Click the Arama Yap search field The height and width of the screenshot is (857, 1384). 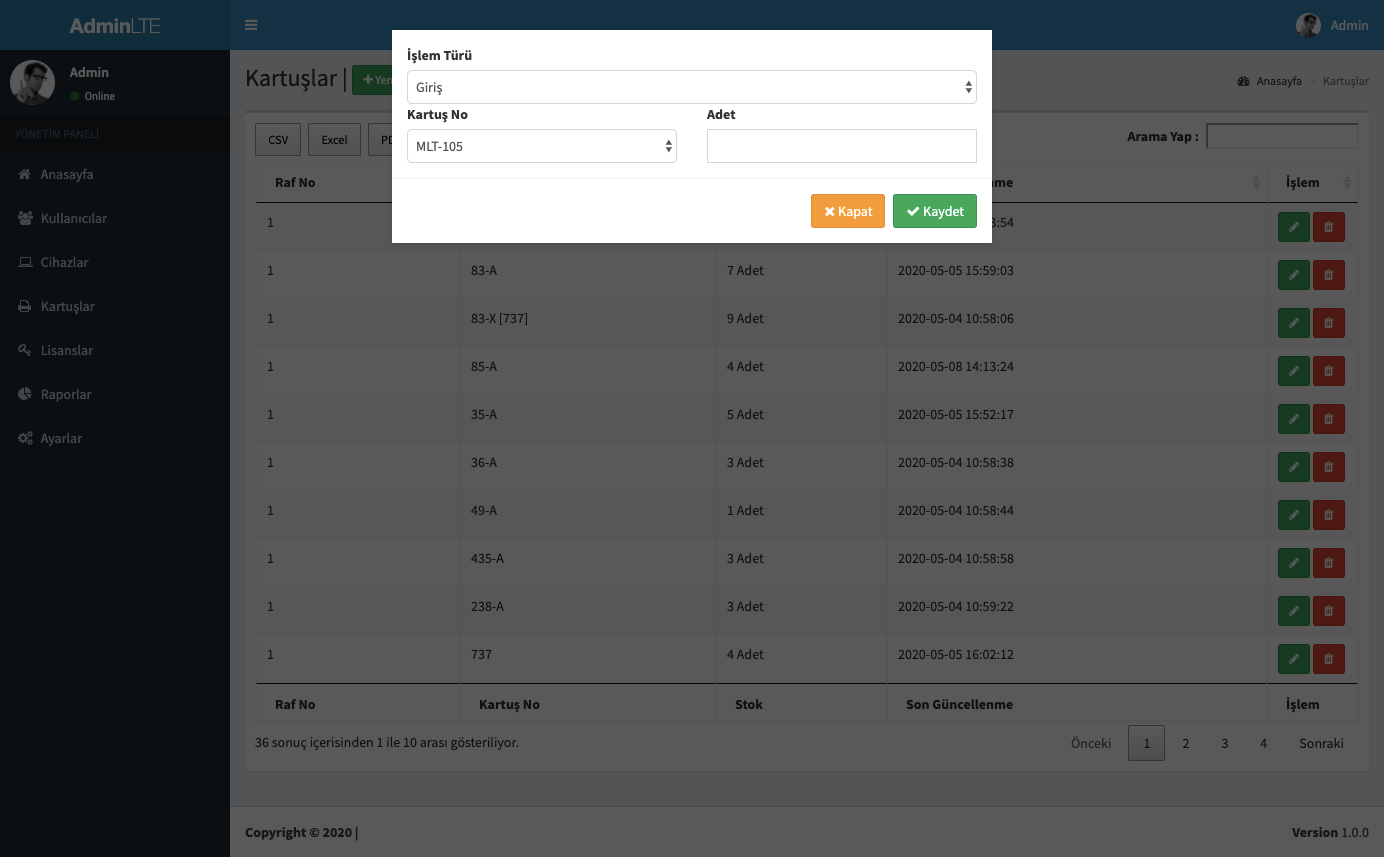(x=1283, y=136)
